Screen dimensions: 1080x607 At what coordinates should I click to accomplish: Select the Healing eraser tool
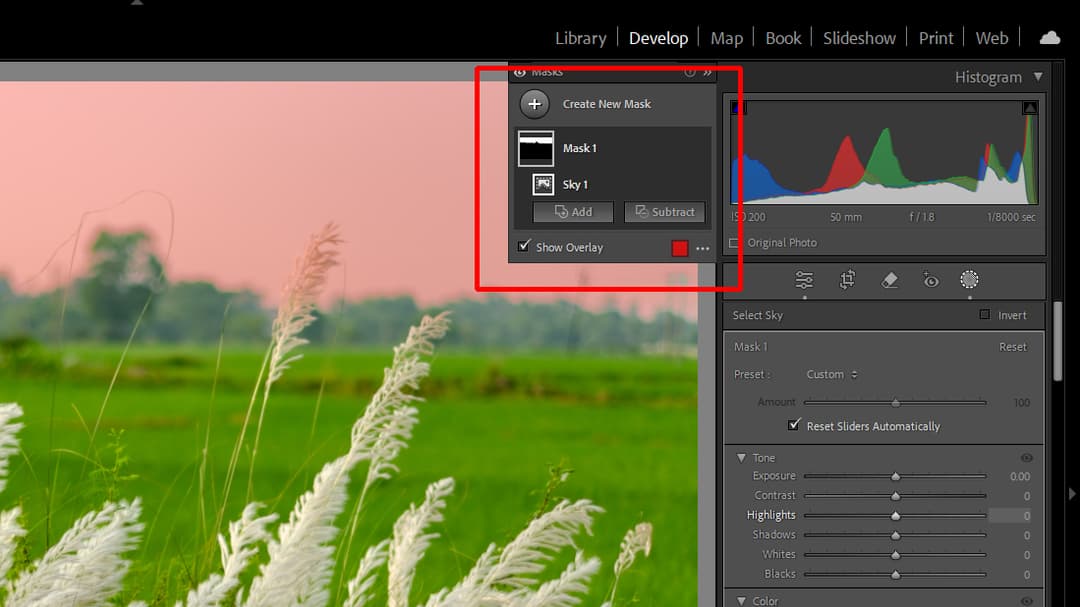[889, 280]
